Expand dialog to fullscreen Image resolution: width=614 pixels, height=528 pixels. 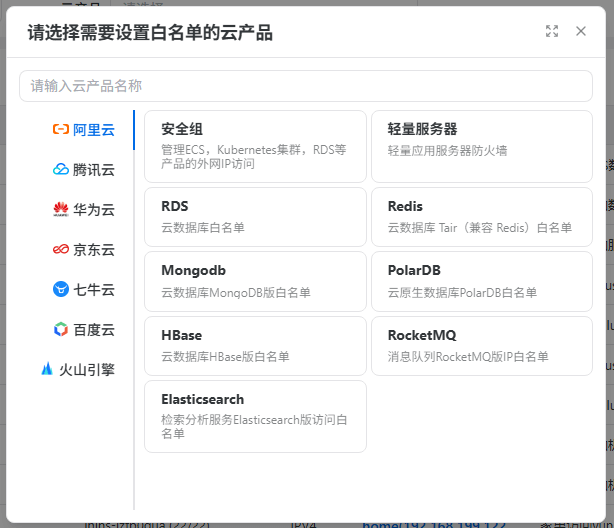[x=552, y=31]
